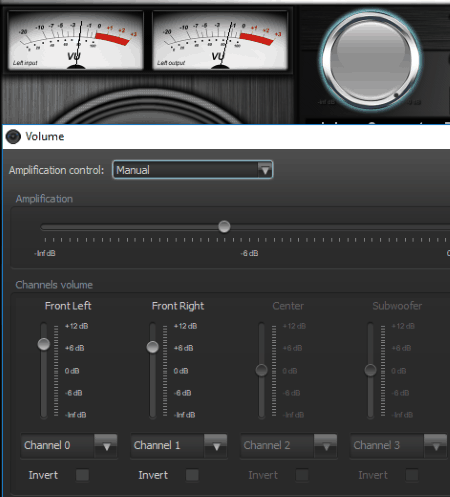Click the -6 dB label under Amplification slider

[x=249, y=253]
